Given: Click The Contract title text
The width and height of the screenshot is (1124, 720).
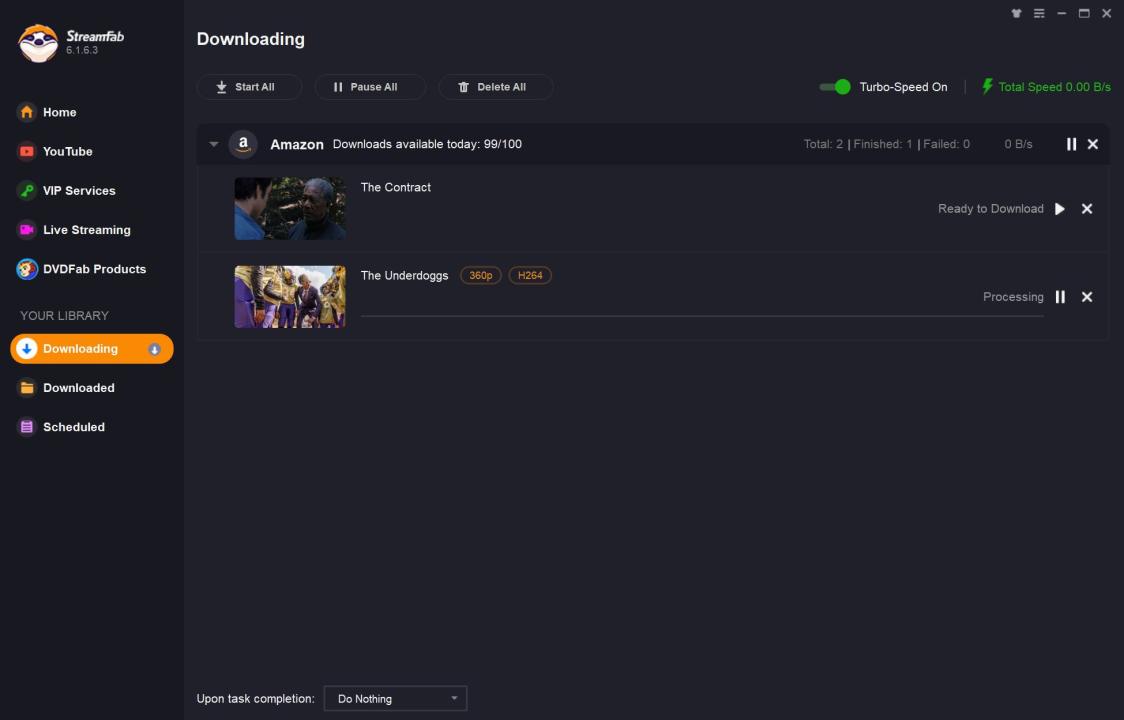Looking at the screenshot, I should pos(396,187).
